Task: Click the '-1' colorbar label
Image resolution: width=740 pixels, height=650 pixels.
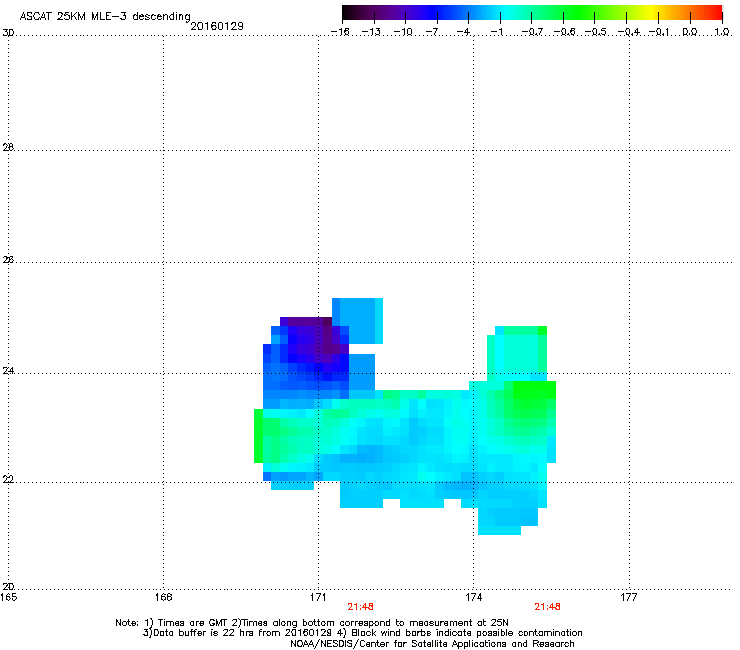Action: 496,32
